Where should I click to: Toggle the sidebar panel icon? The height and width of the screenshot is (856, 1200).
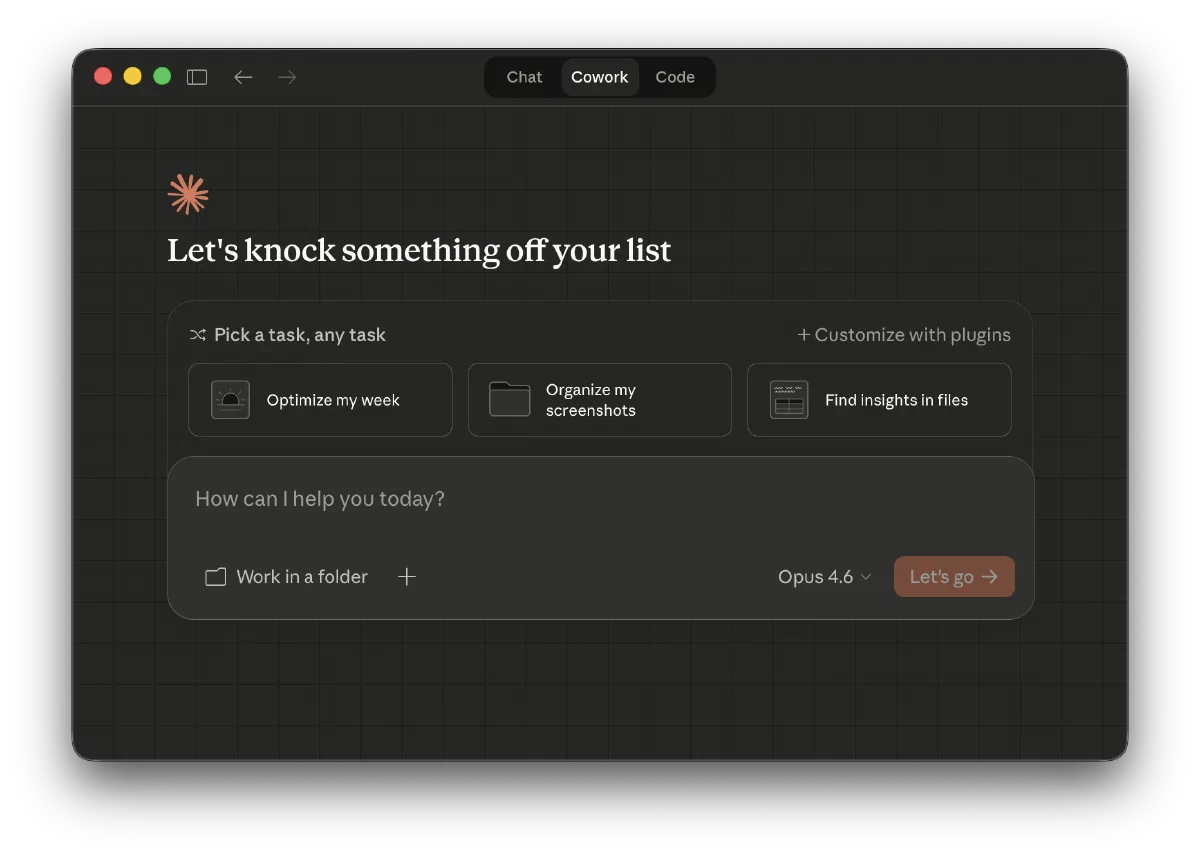tap(197, 77)
